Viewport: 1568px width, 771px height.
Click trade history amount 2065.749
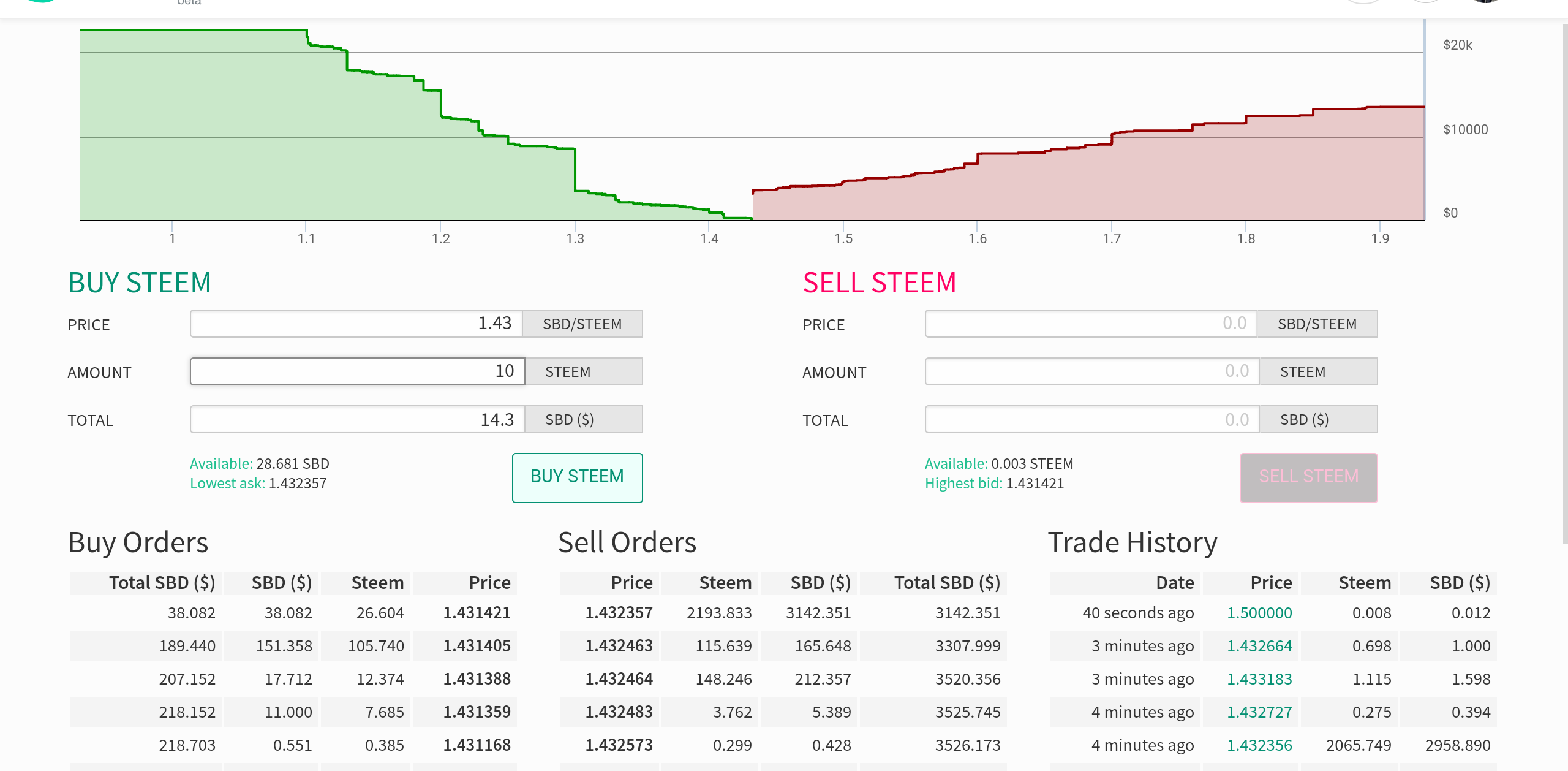(x=1359, y=745)
